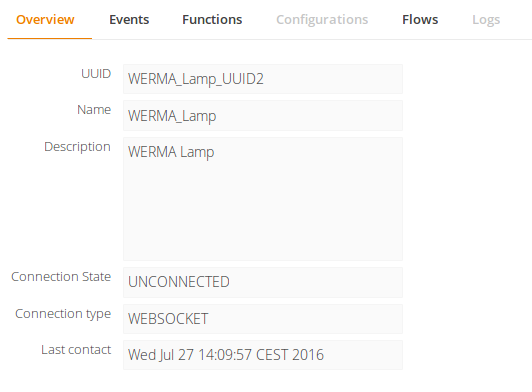
Task: Click the Name field containing WERMA_Lamp
Action: [x=263, y=116]
